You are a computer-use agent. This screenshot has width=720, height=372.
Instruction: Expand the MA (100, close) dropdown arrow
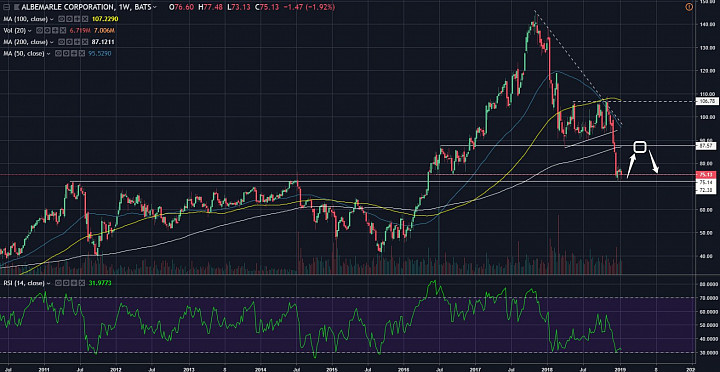pos(52,19)
